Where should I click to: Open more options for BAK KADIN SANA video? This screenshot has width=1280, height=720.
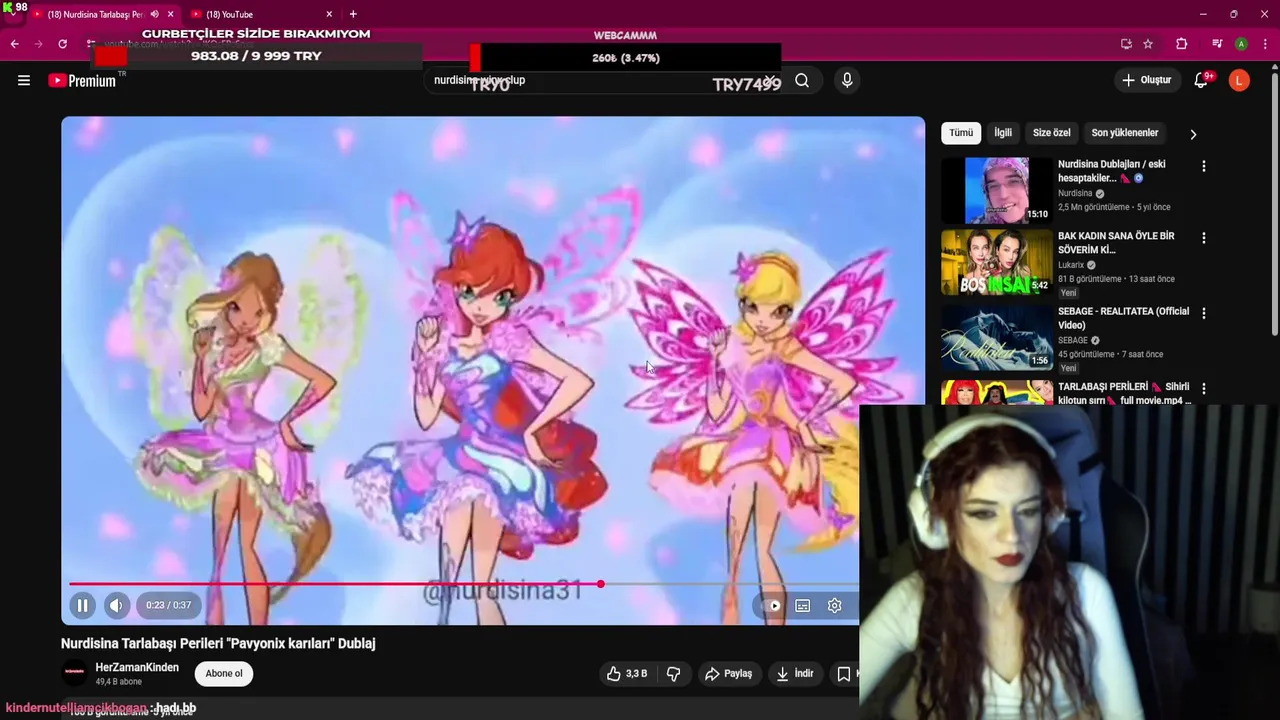[x=1203, y=238]
